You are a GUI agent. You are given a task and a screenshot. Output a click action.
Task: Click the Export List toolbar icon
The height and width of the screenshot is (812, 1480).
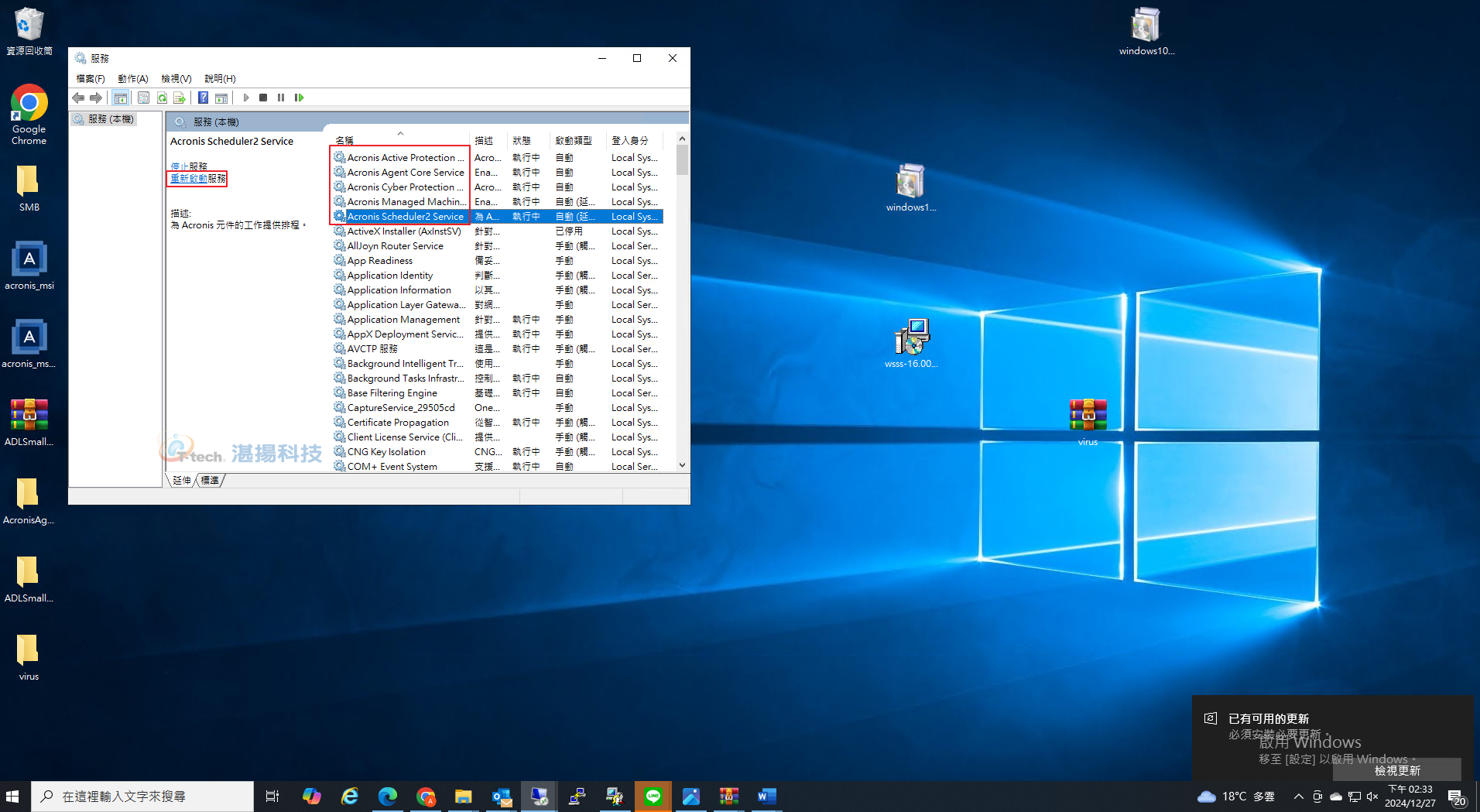pos(180,98)
